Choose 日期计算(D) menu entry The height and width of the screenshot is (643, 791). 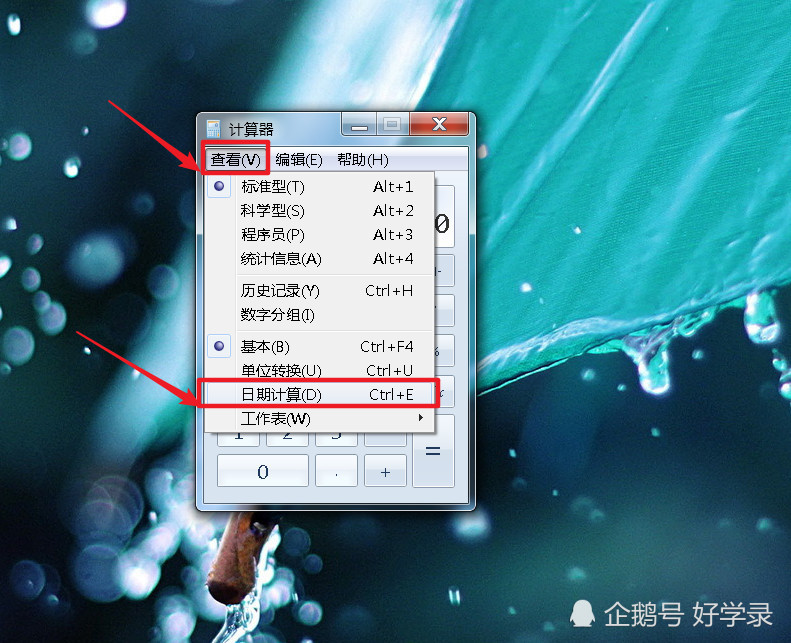point(320,394)
